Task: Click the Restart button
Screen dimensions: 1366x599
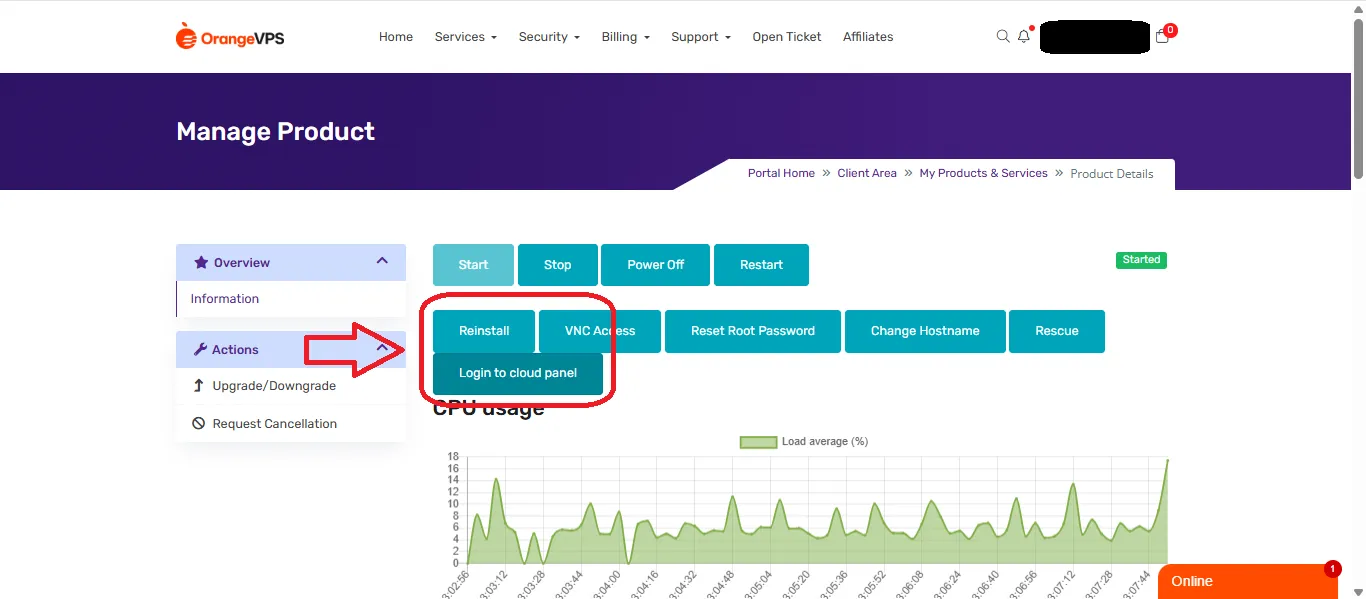Action: click(761, 264)
